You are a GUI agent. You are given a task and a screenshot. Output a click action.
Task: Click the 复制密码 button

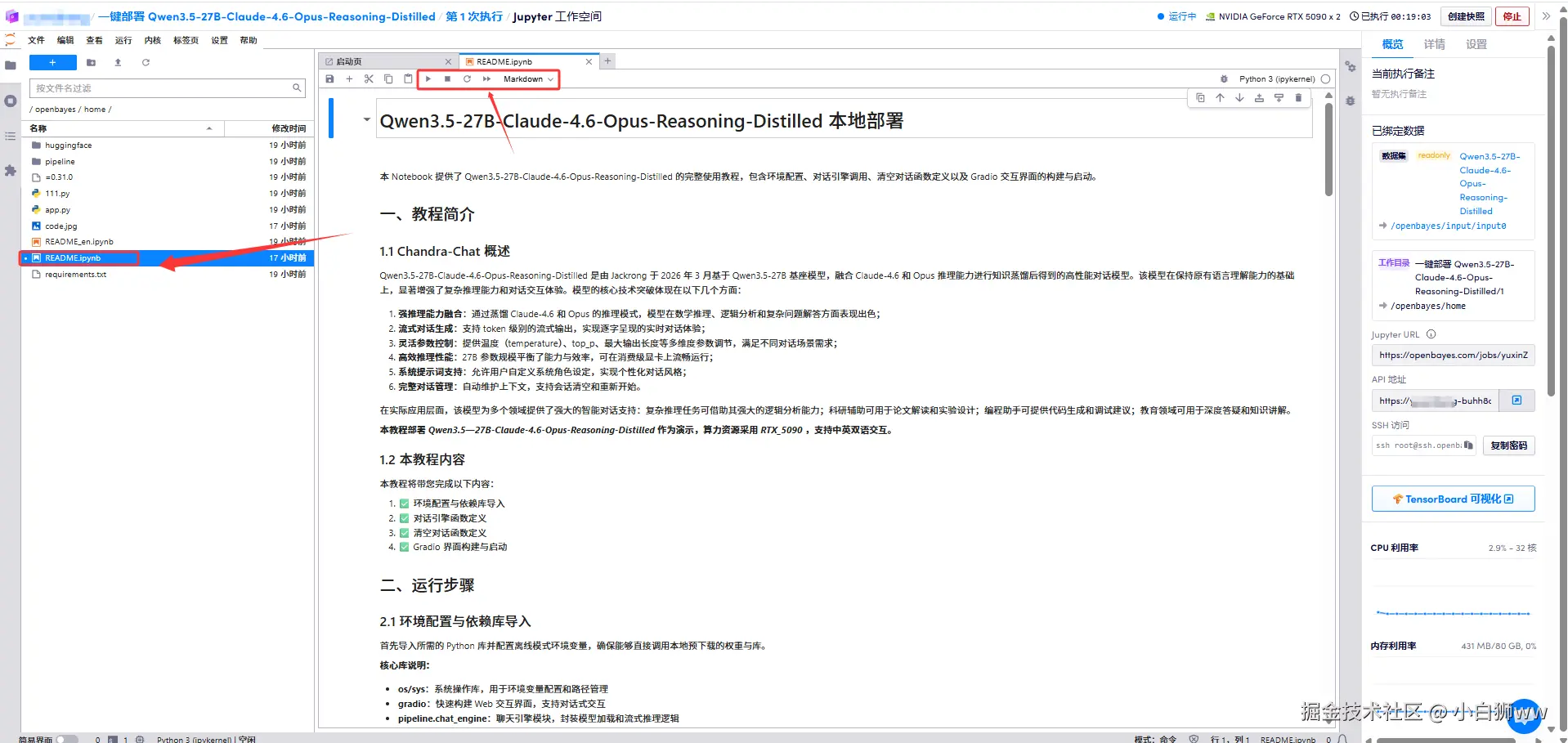(x=1508, y=445)
